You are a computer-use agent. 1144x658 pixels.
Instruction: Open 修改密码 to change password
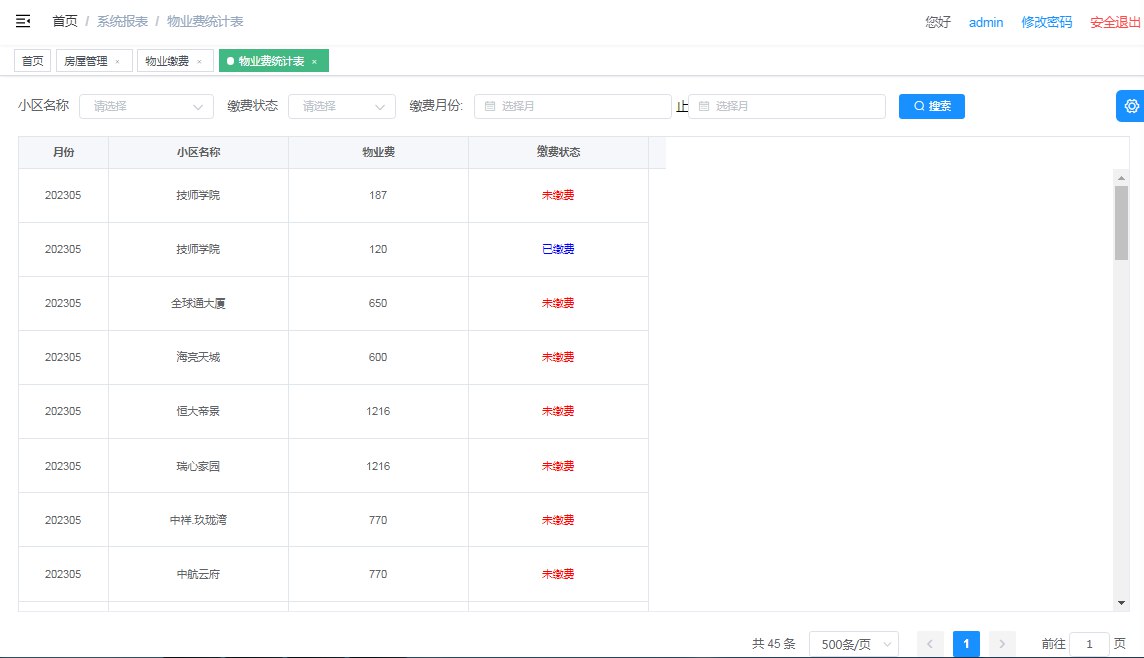pos(1046,21)
